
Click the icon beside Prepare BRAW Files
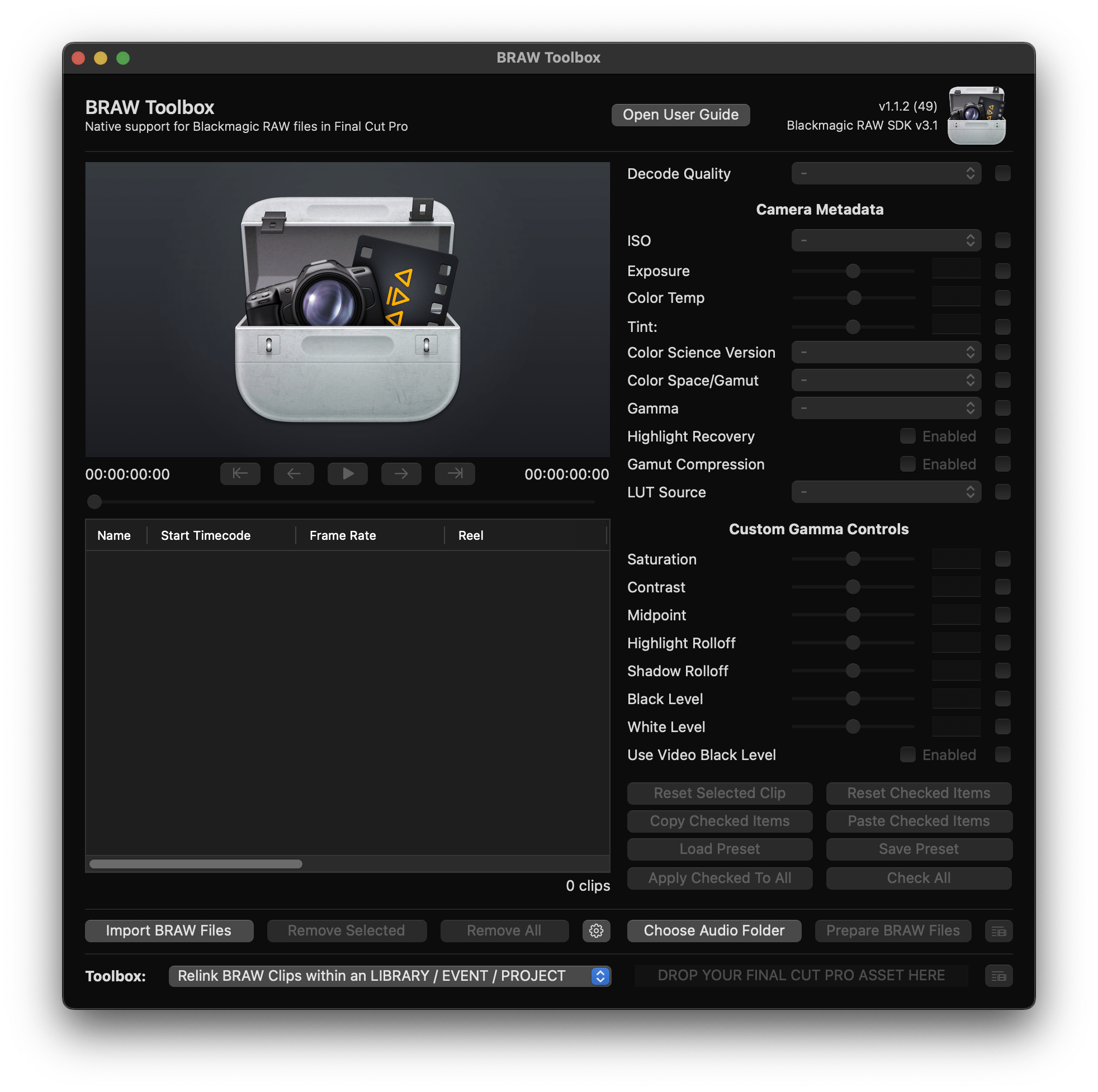coord(998,930)
